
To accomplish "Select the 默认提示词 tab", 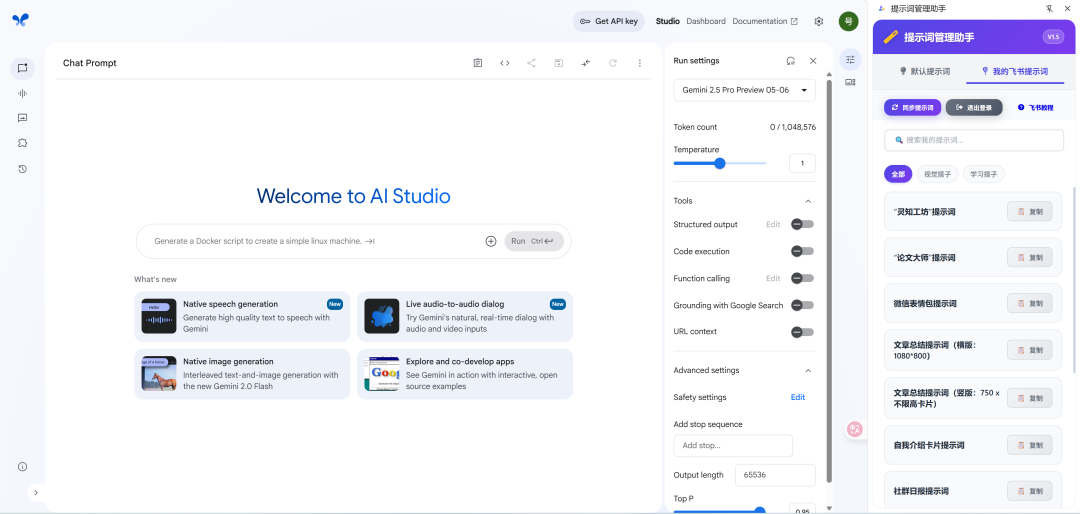I will (924, 71).
